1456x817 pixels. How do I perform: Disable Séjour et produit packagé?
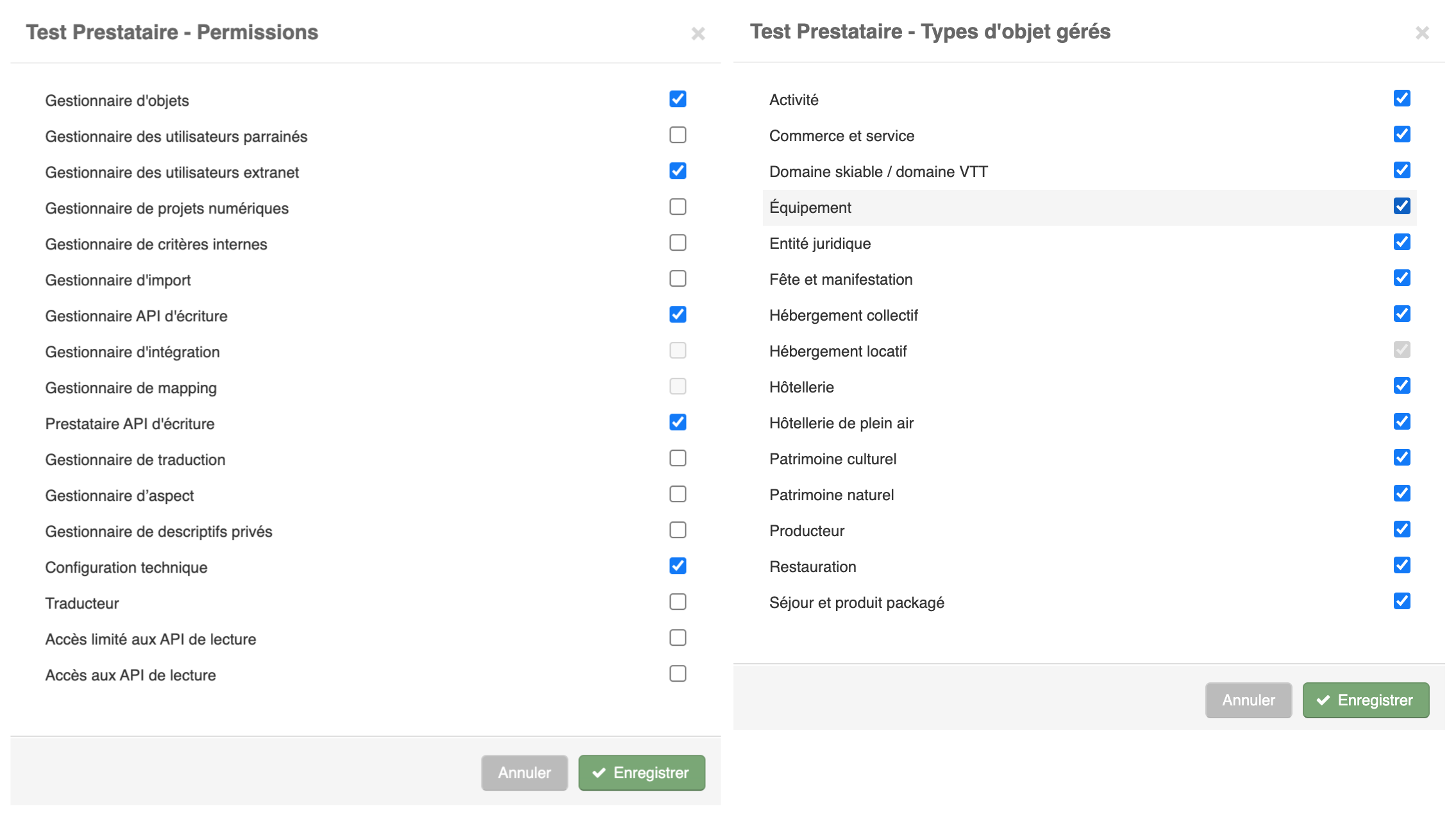coord(1402,601)
